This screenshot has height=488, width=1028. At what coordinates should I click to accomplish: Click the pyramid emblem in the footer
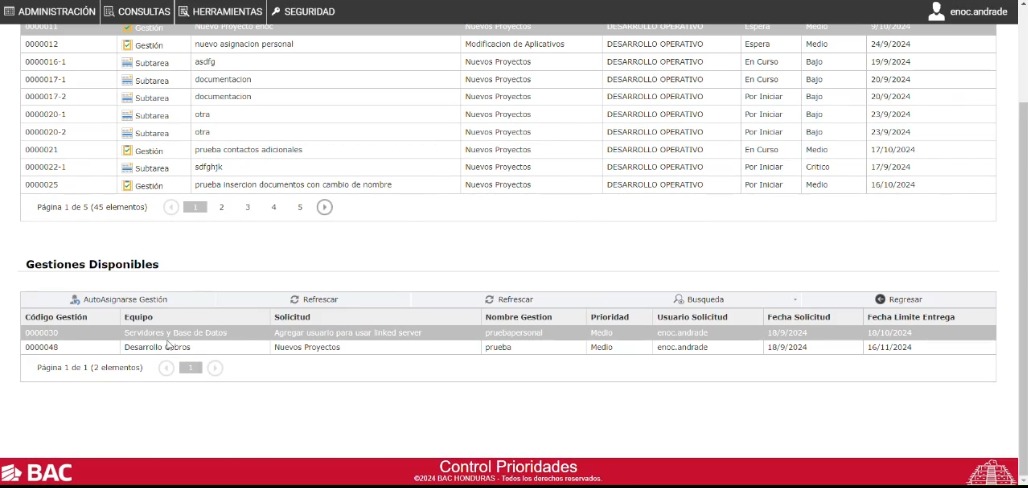tap(991, 472)
